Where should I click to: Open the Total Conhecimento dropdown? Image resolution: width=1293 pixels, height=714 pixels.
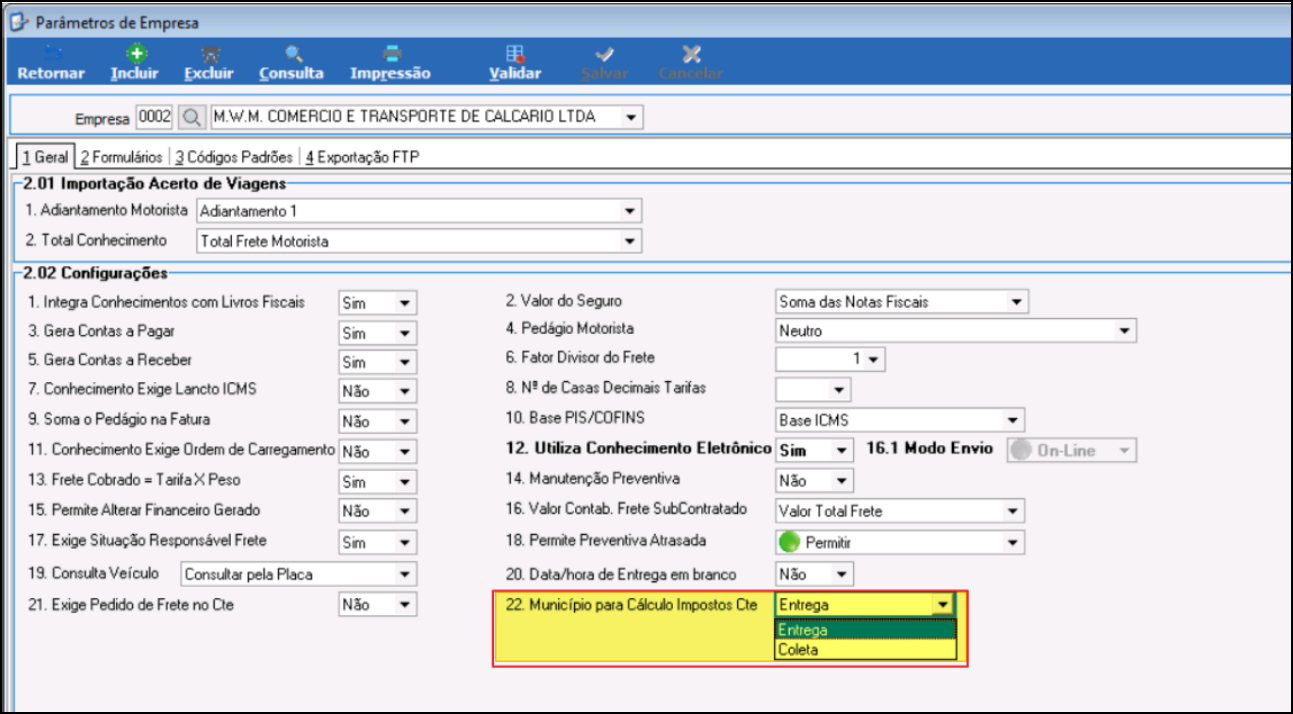(x=629, y=241)
